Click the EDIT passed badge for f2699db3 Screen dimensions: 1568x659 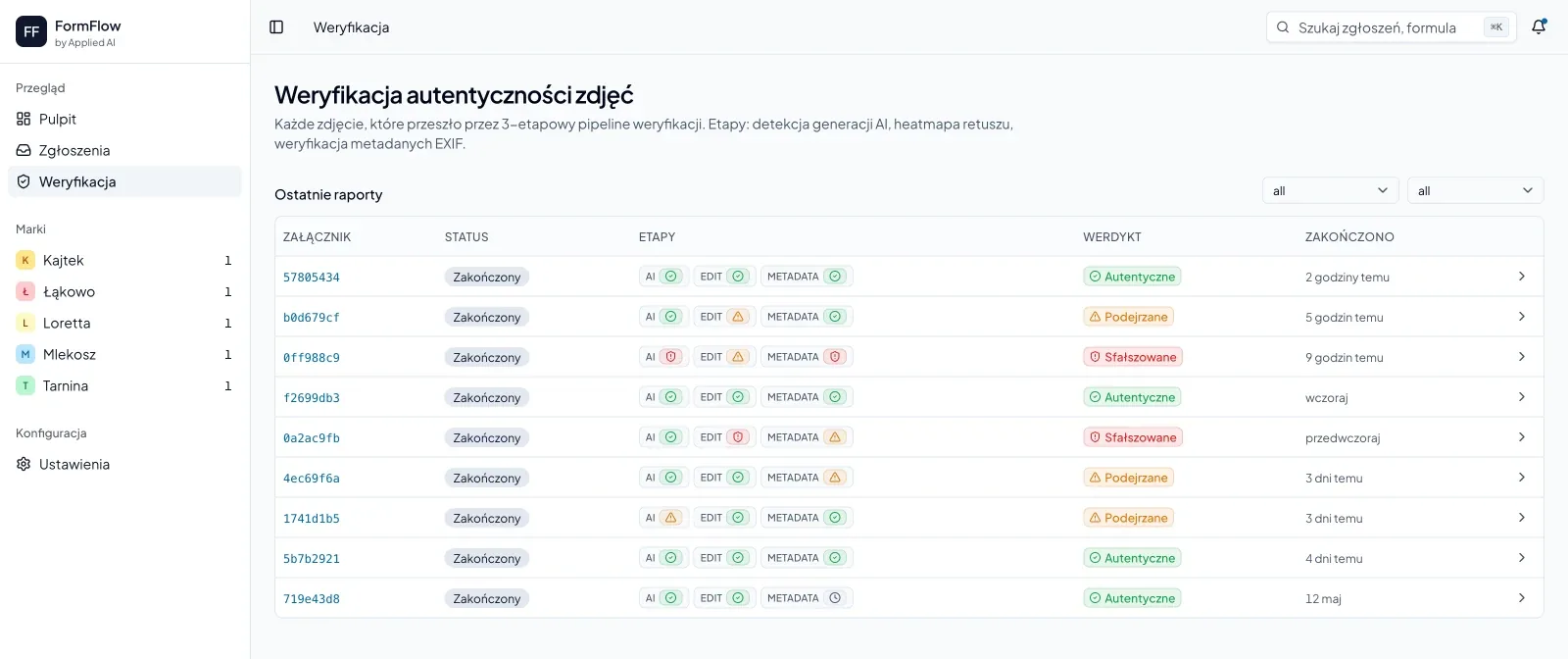click(723, 397)
